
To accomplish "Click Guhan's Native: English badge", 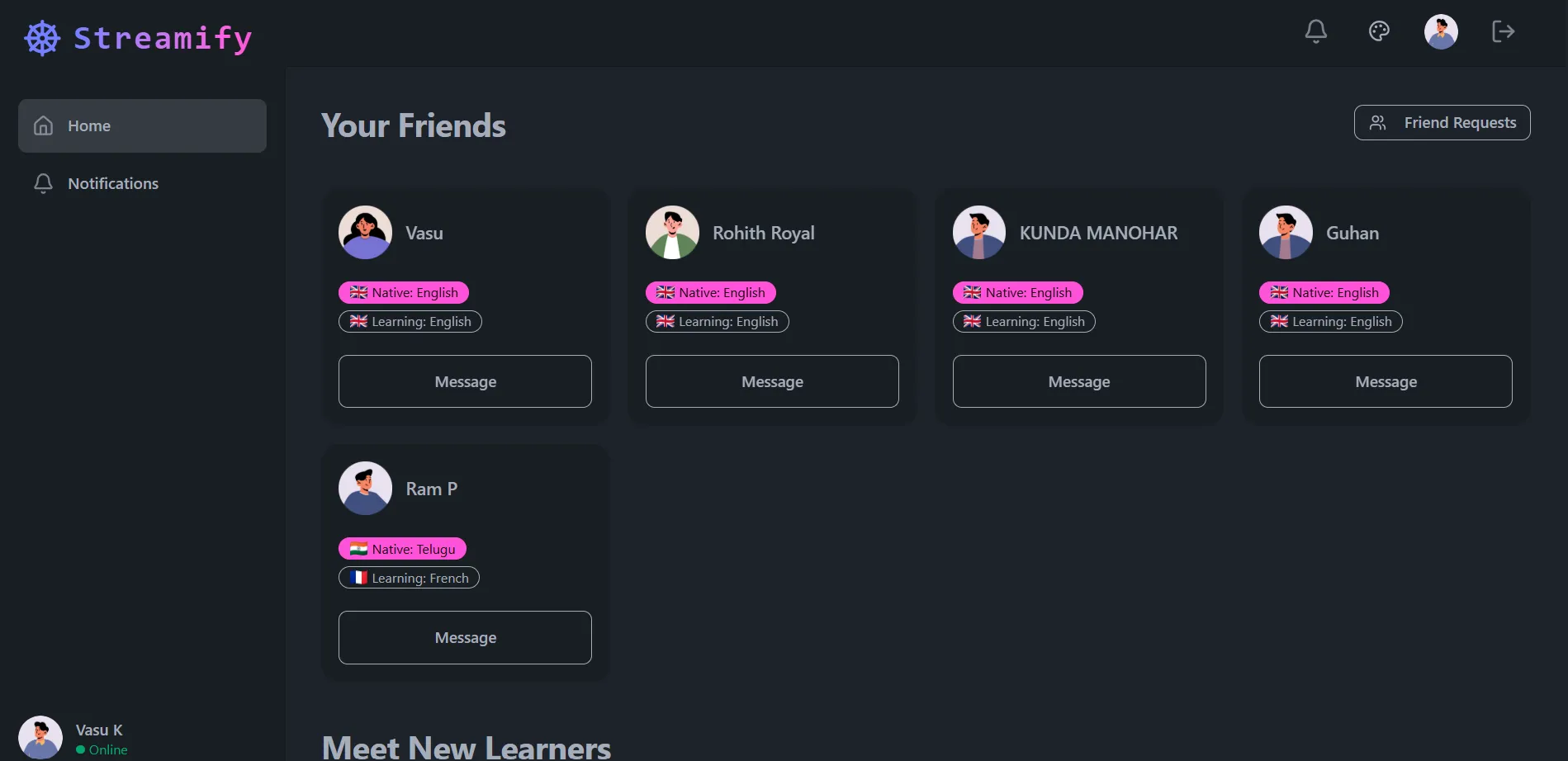I will pos(1324,292).
